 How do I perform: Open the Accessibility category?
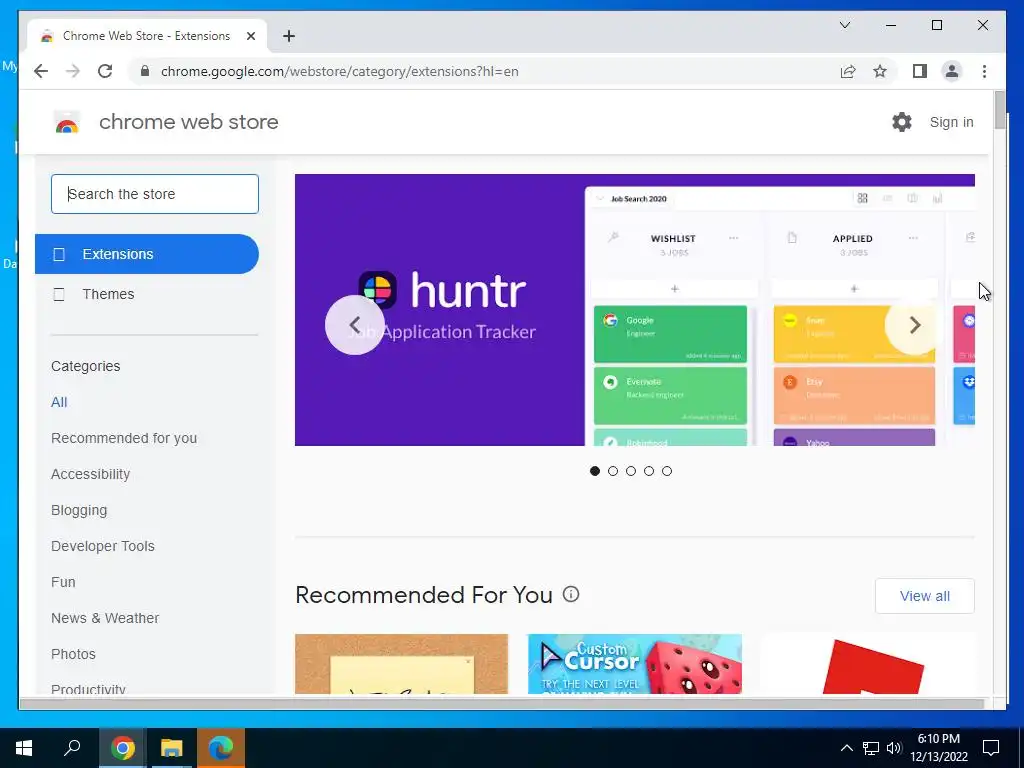point(91,474)
